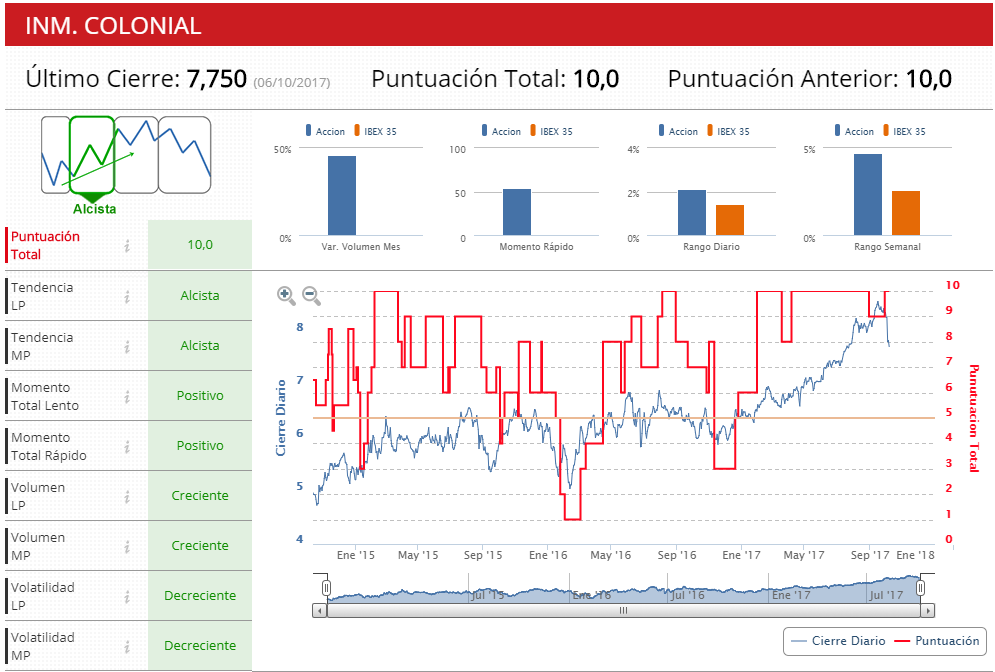This screenshot has width=995, height=672.
Task: Click the Decreciente value for Volatilidad LP
Action: 200,596
